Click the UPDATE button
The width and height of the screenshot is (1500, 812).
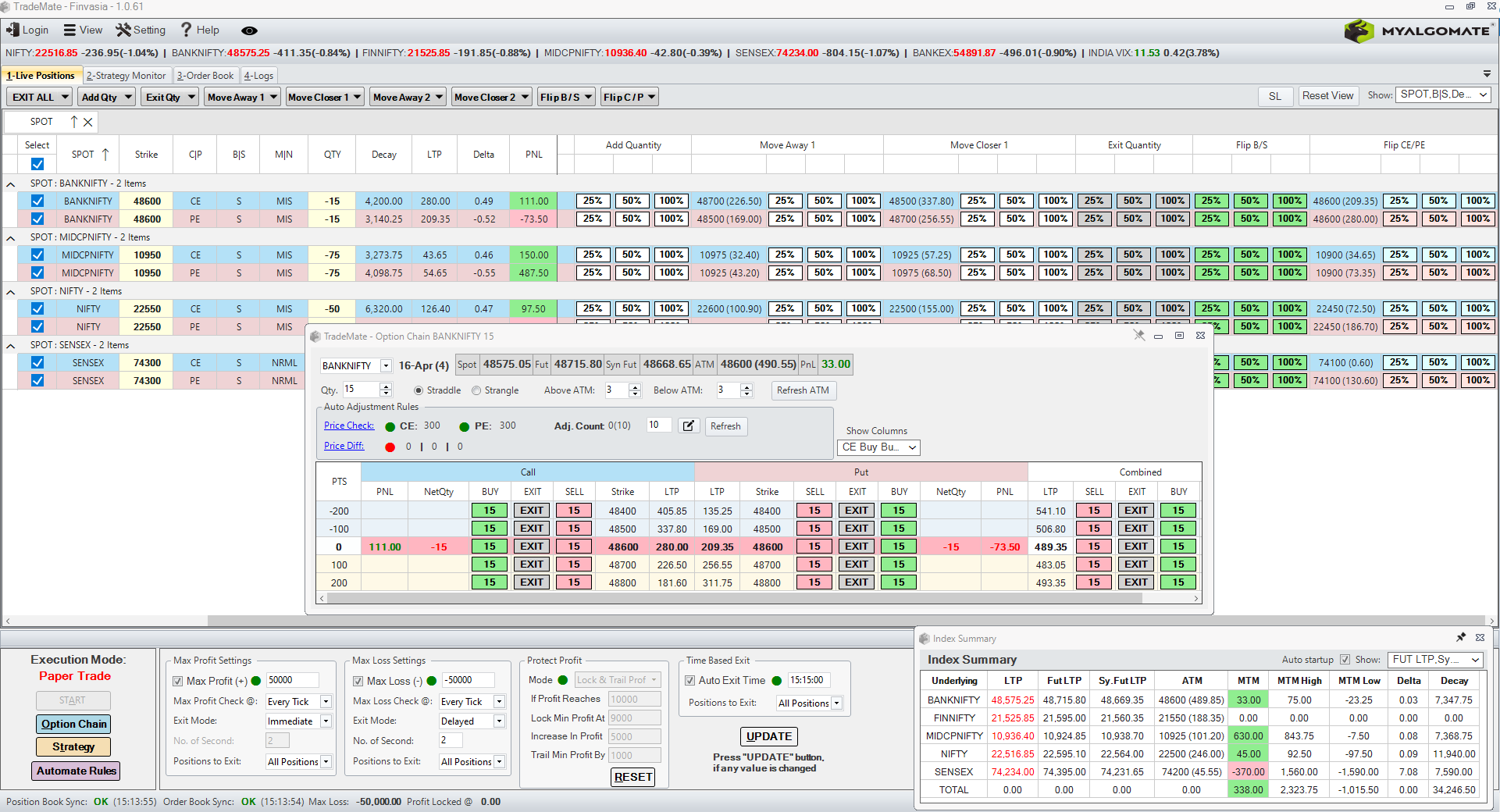[768, 736]
